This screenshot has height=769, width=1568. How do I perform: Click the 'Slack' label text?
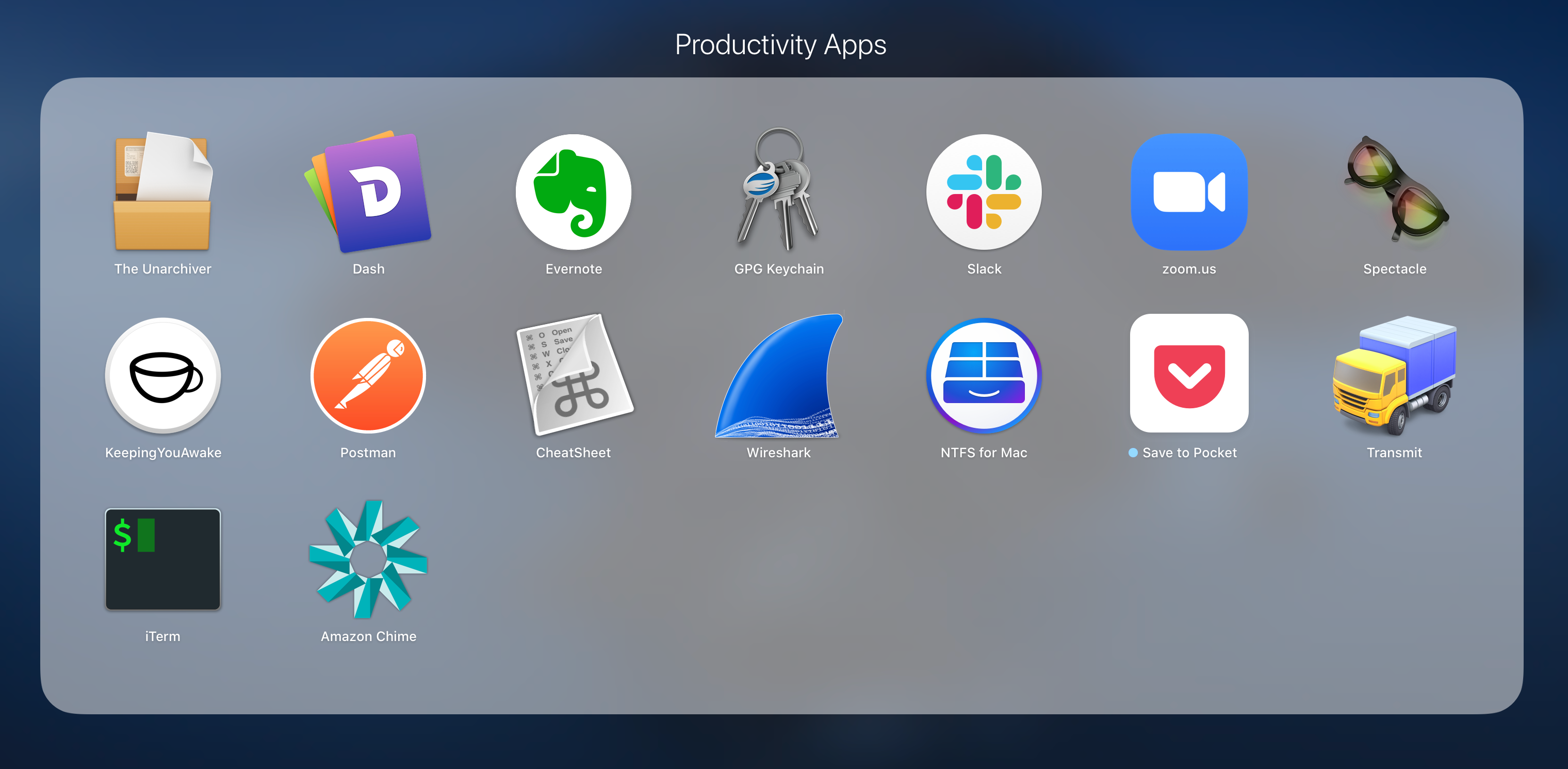[x=984, y=269]
